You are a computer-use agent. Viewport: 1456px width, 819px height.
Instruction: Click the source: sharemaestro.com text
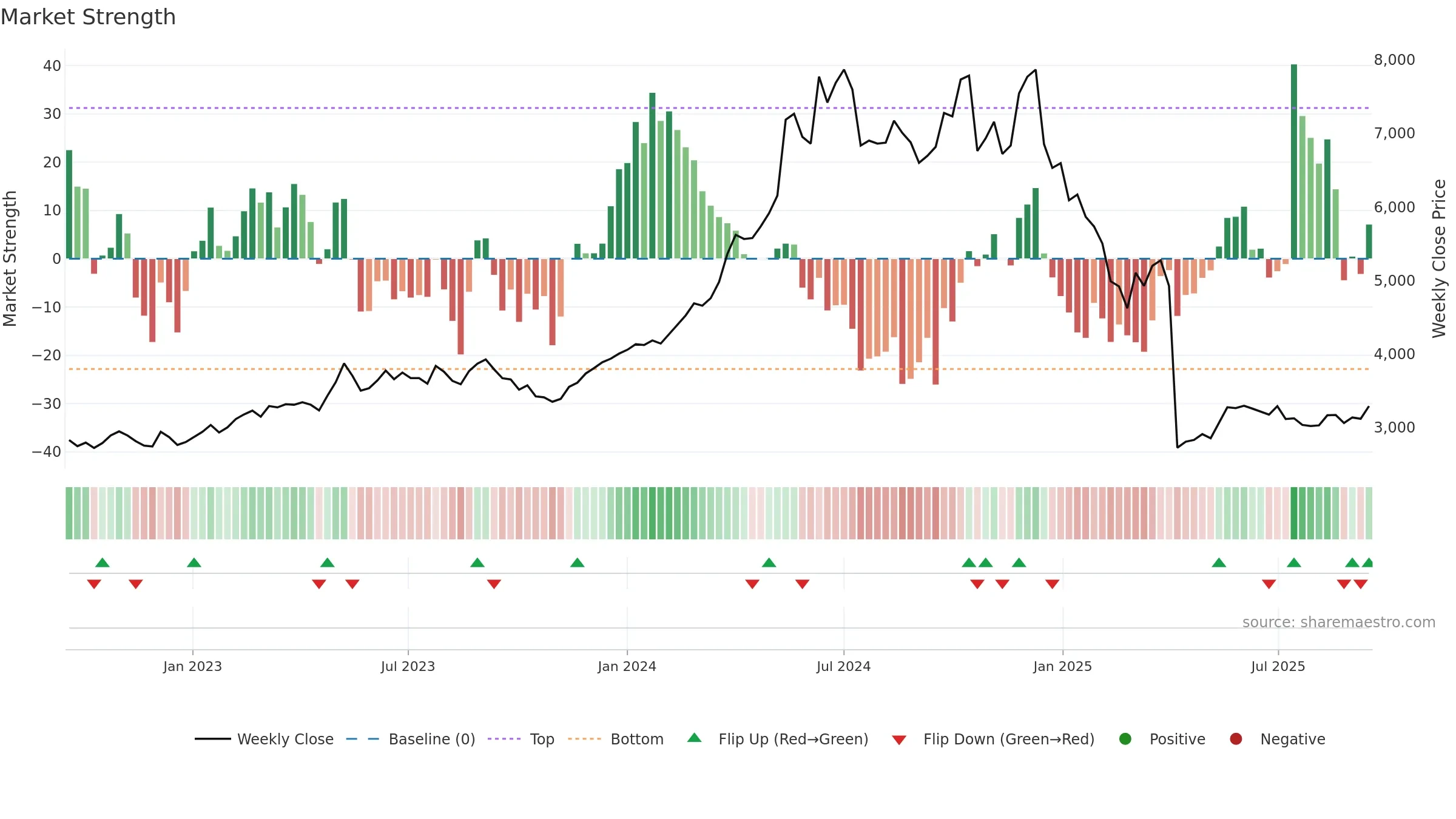tap(1339, 622)
